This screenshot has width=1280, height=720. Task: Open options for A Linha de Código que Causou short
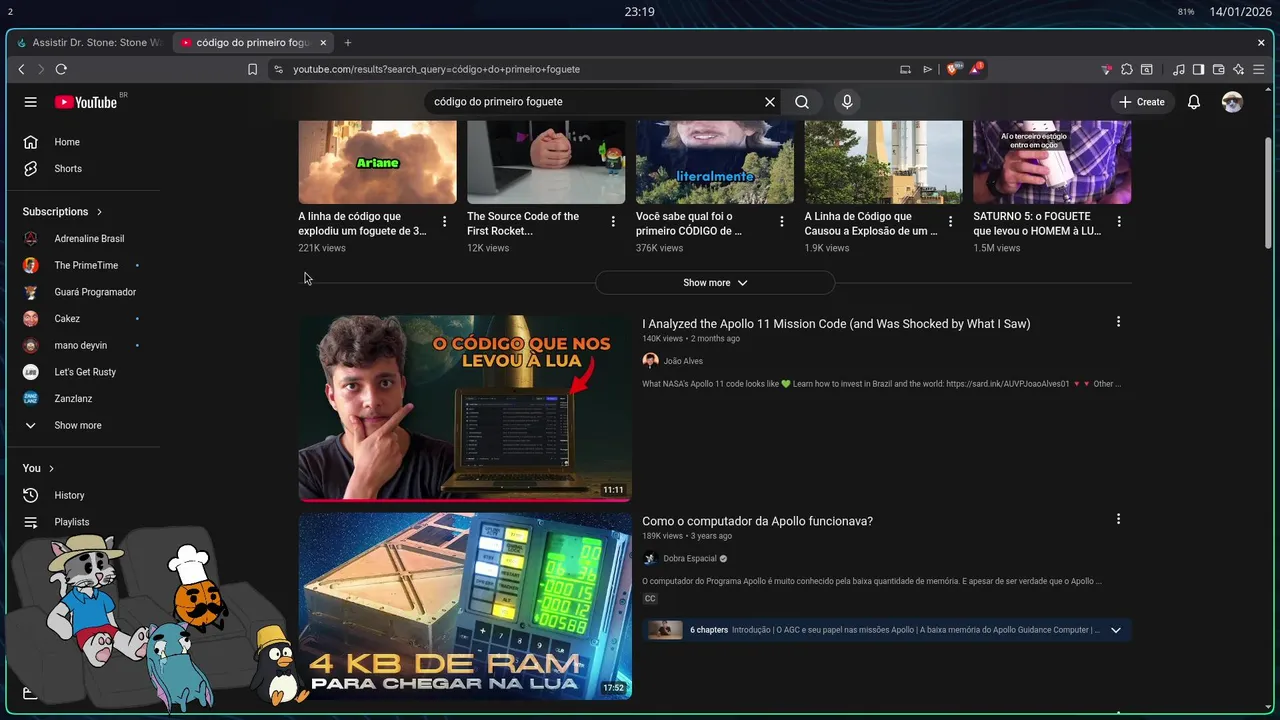(x=951, y=222)
